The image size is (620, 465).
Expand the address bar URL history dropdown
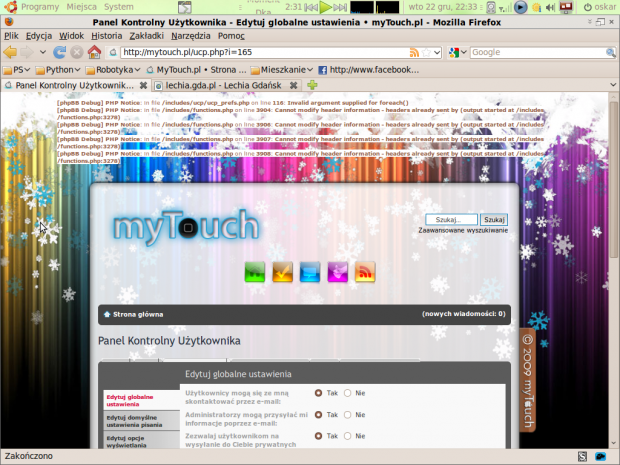[x=437, y=52]
